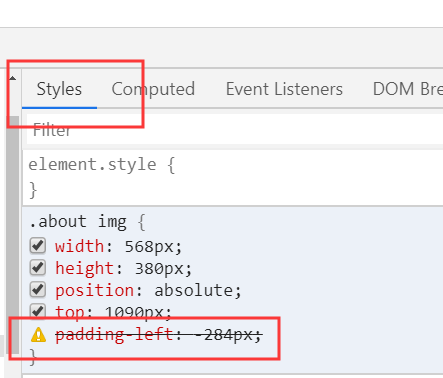
Task: Click the padding-left property name
Action: 114,334
